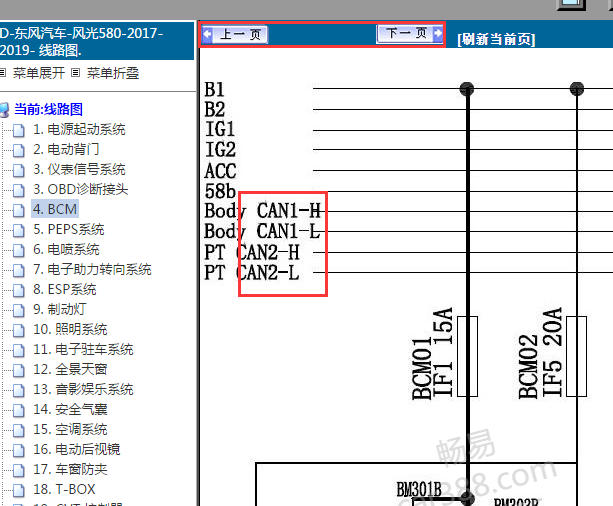The width and height of the screenshot is (613, 506).
Task: Click page icon beside PEPS系统
Action: click(18, 230)
